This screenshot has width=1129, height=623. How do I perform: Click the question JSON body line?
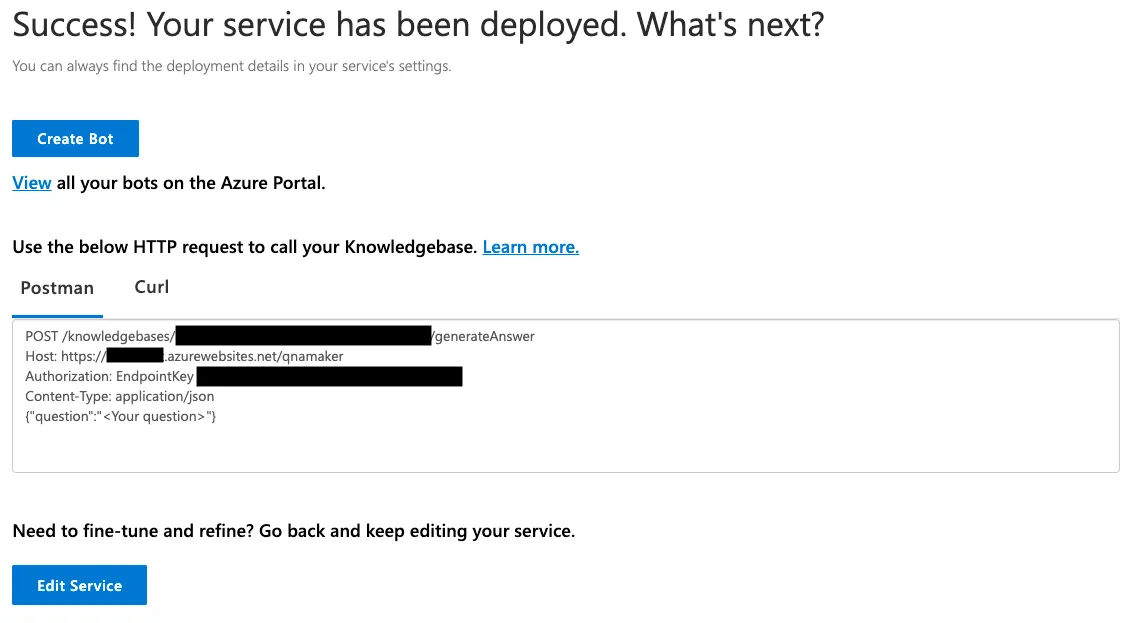(x=121, y=416)
